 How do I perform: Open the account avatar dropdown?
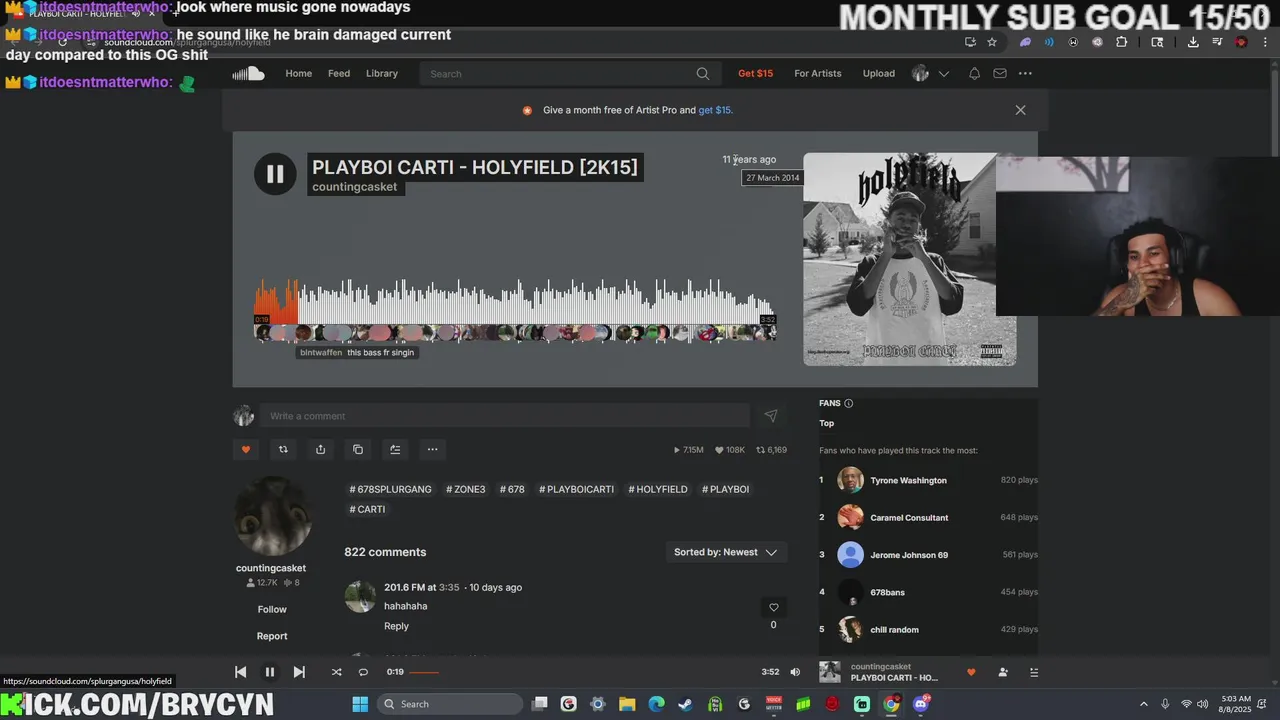[930, 73]
